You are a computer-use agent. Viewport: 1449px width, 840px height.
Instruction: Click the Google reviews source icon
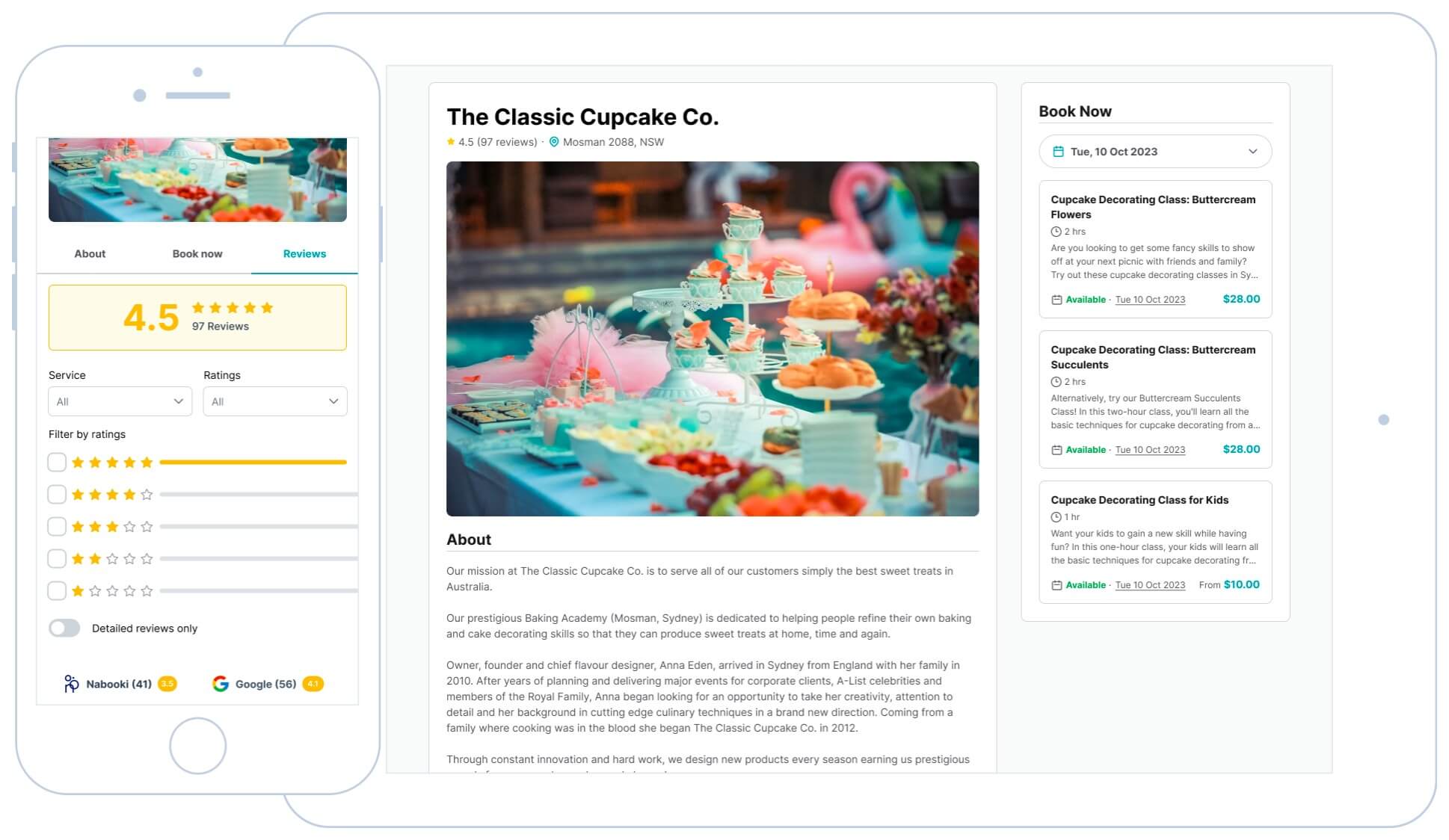point(219,683)
